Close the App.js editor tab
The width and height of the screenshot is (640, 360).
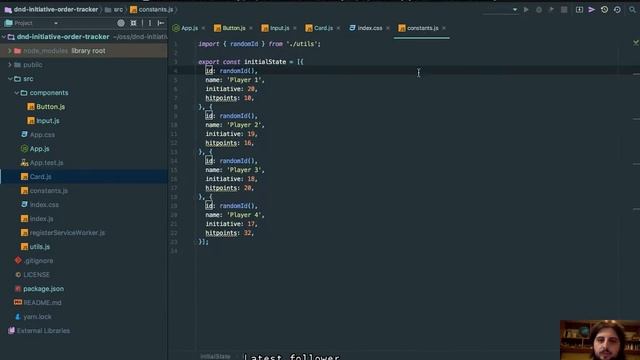[x=203, y=28]
